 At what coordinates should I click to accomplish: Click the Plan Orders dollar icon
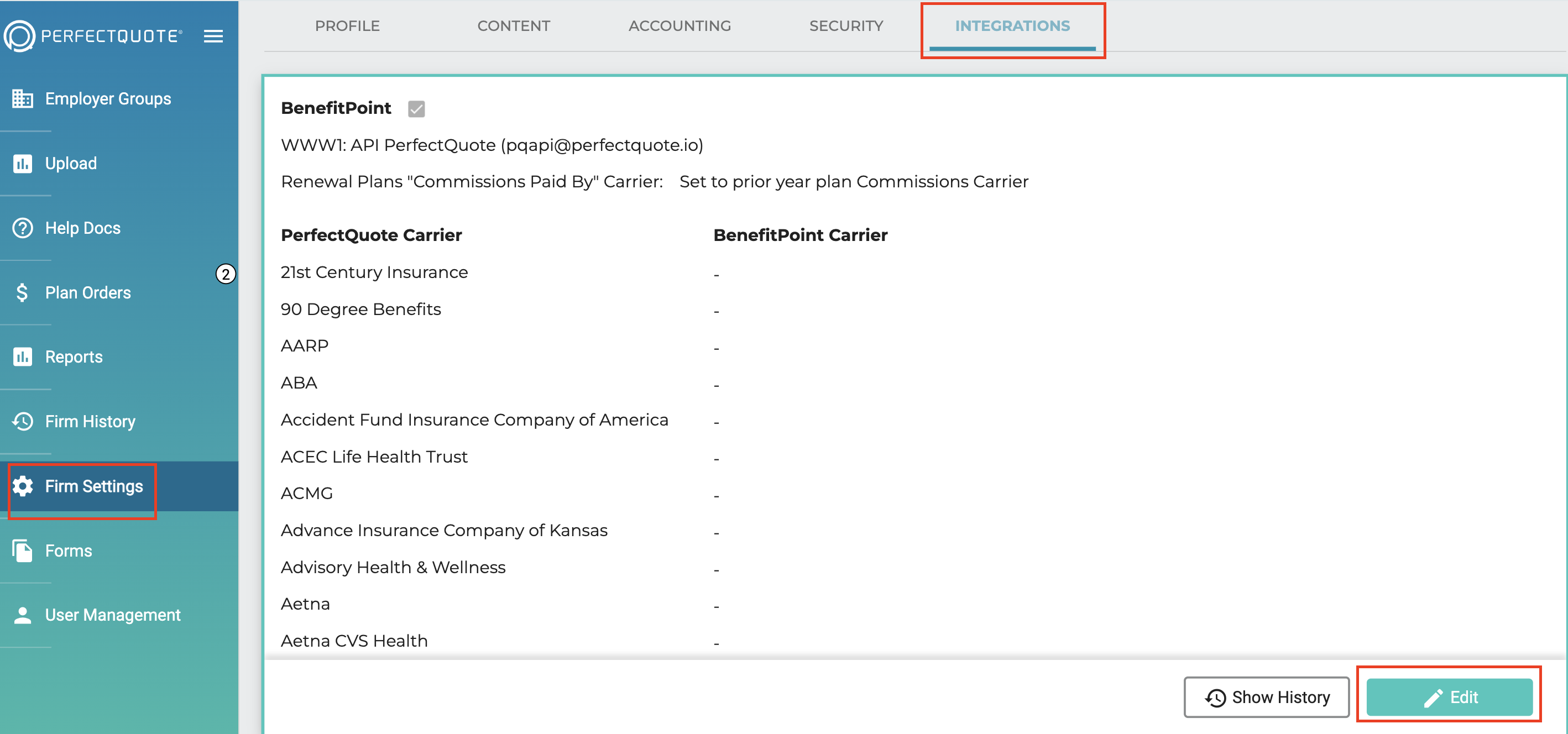(x=22, y=292)
